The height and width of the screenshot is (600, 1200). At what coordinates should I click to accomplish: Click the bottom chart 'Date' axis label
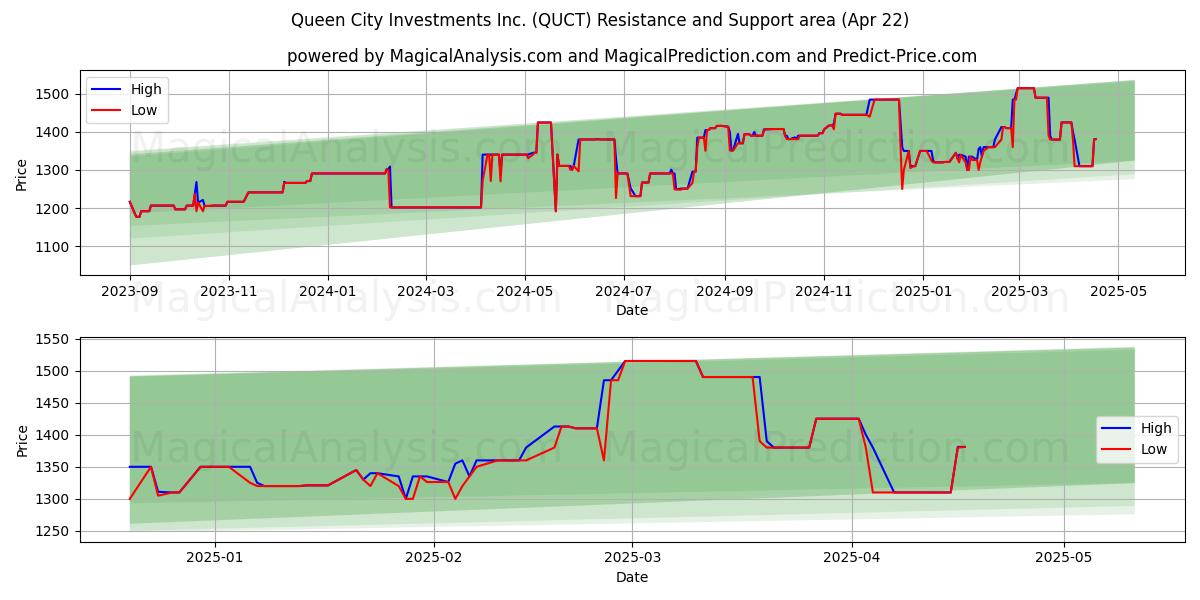(x=632, y=577)
